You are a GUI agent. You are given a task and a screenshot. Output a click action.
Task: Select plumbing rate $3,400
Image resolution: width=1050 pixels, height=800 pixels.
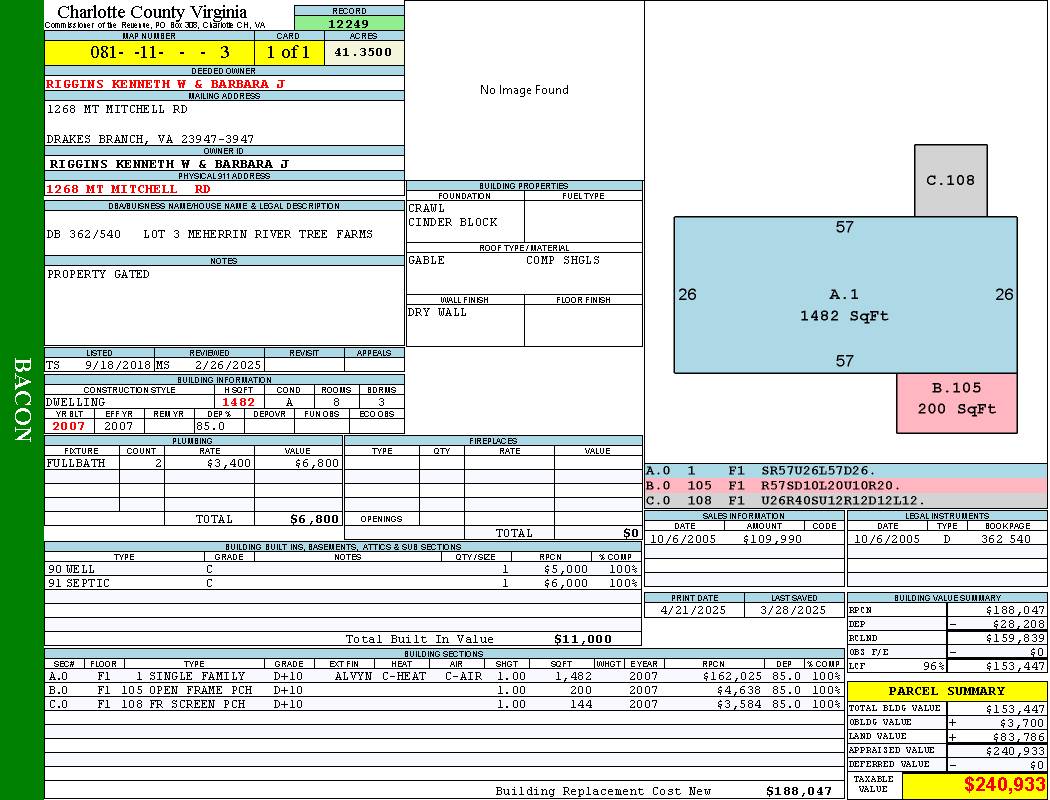(x=229, y=463)
